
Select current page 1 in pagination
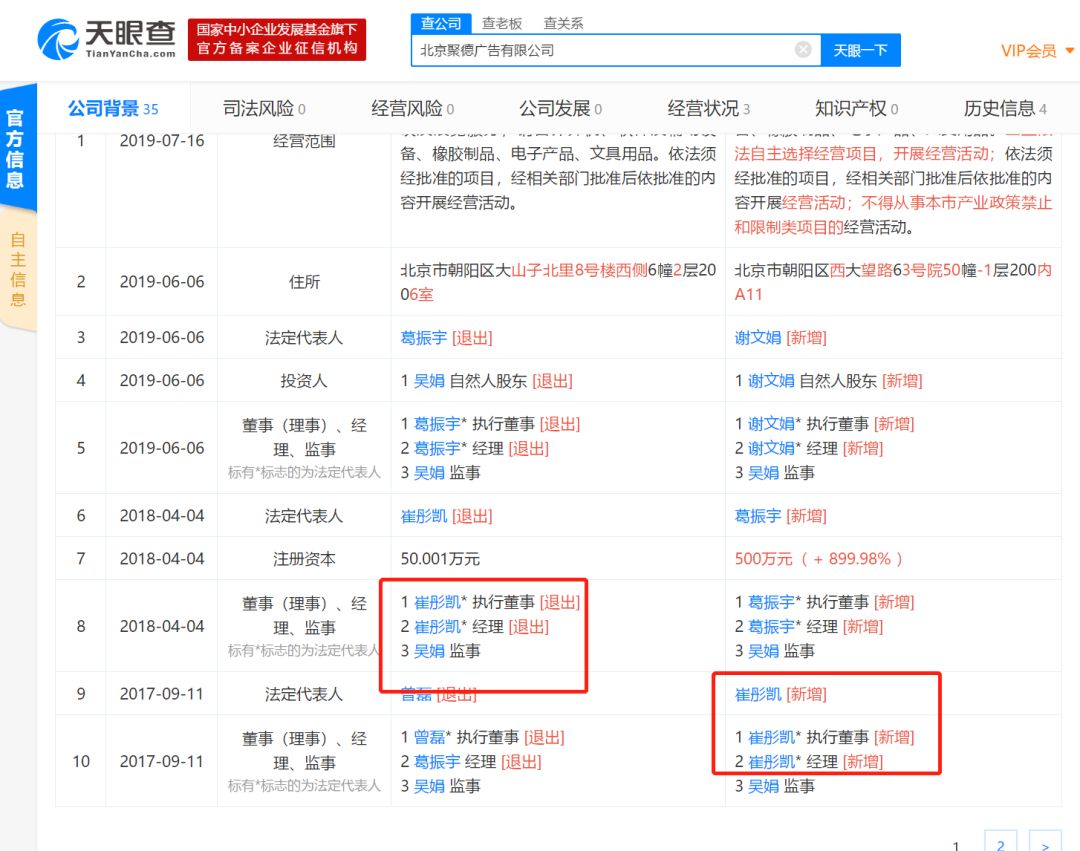955,845
